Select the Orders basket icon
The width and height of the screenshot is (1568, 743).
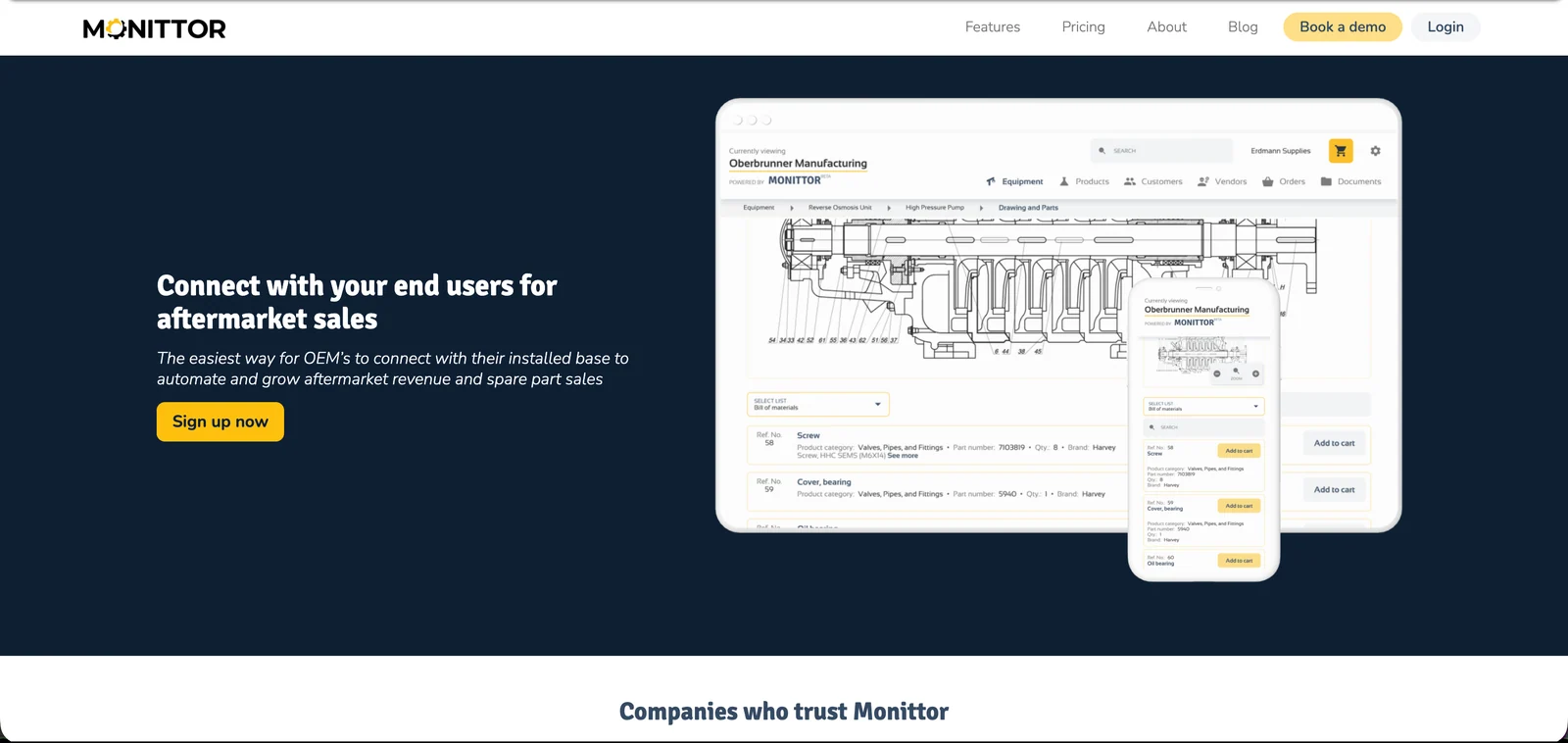(1268, 181)
